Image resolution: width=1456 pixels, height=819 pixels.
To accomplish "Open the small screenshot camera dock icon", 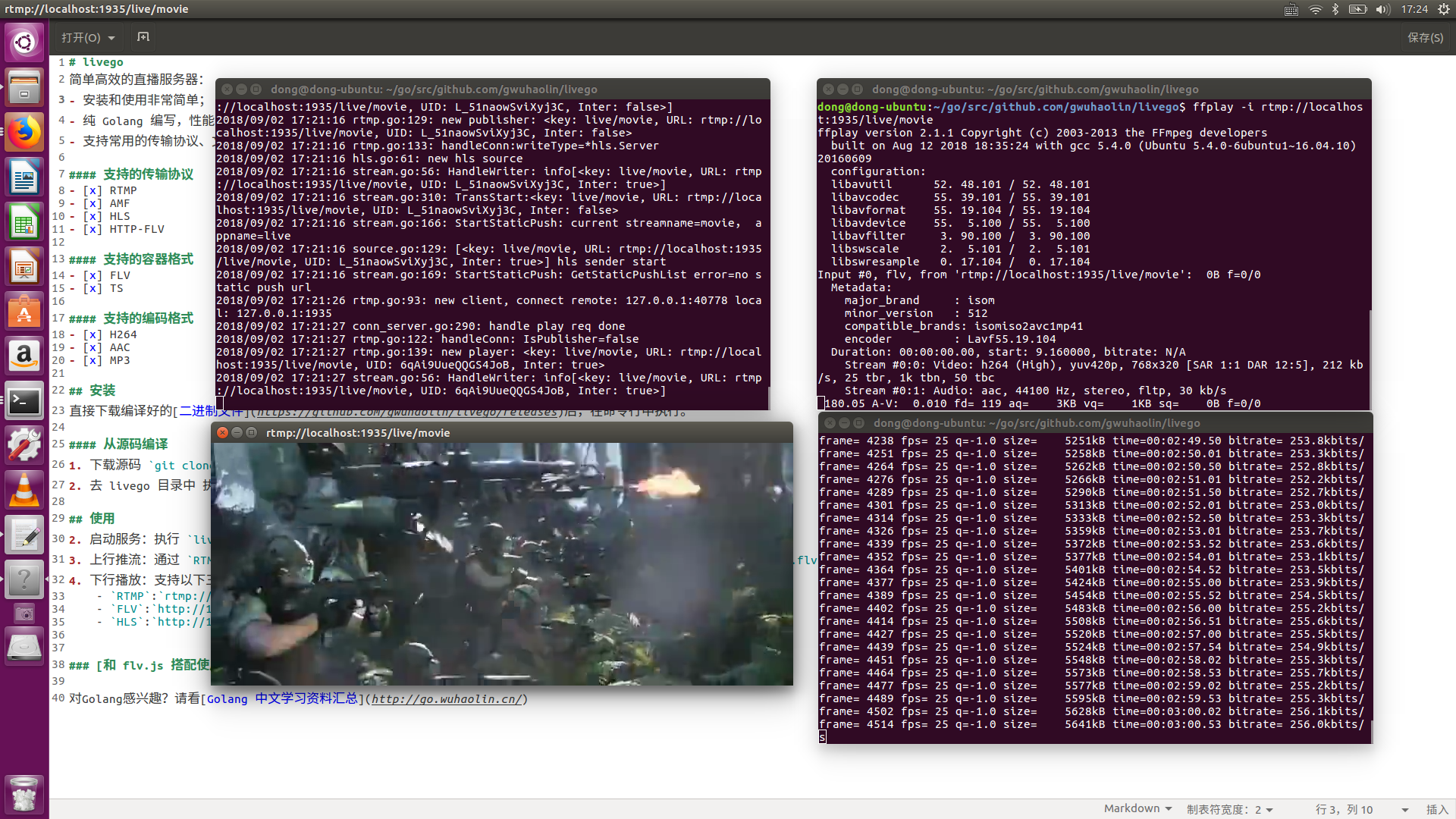I will click(x=24, y=613).
